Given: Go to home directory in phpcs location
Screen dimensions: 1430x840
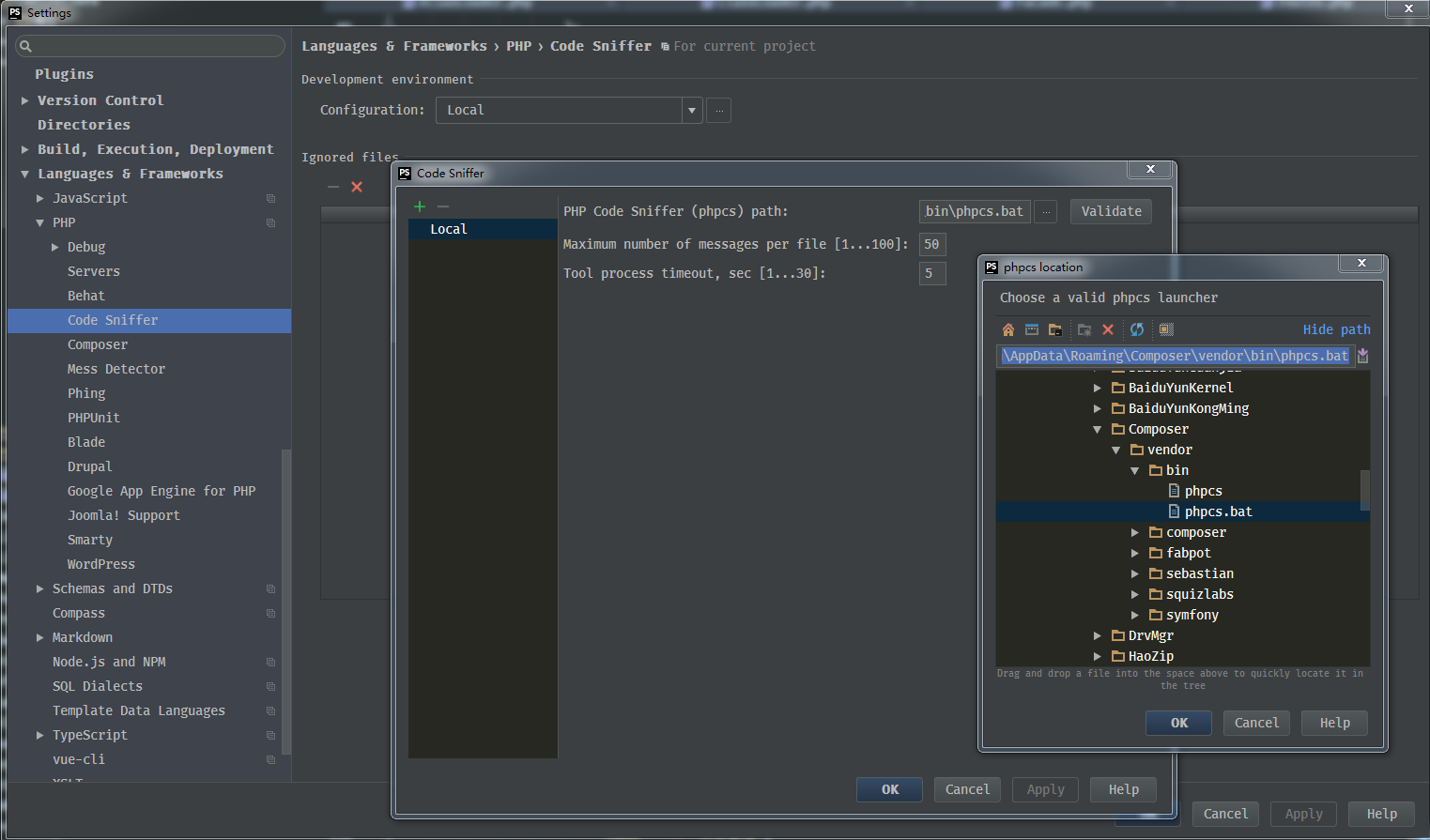Looking at the screenshot, I should coord(1008,329).
